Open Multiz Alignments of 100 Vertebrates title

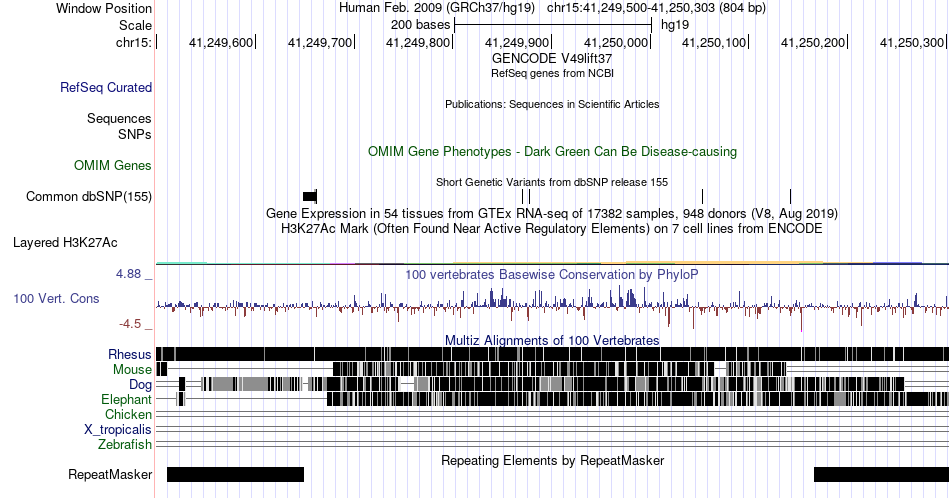pos(552,340)
